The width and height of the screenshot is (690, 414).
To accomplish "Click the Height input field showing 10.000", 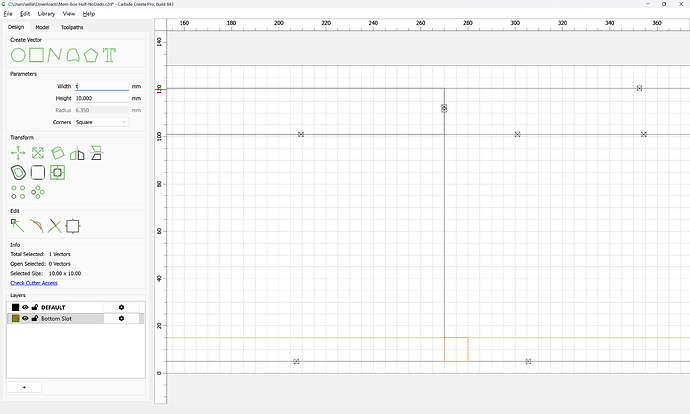I will tap(102, 98).
